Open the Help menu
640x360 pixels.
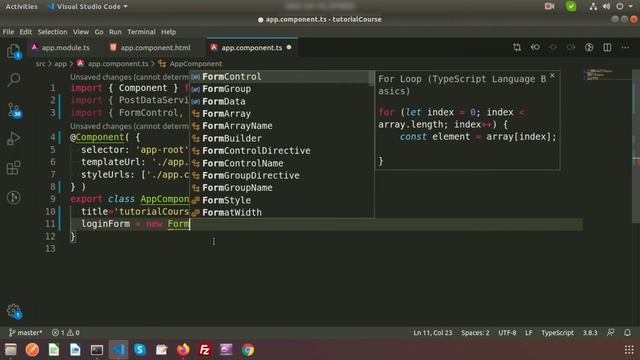[x=168, y=32]
